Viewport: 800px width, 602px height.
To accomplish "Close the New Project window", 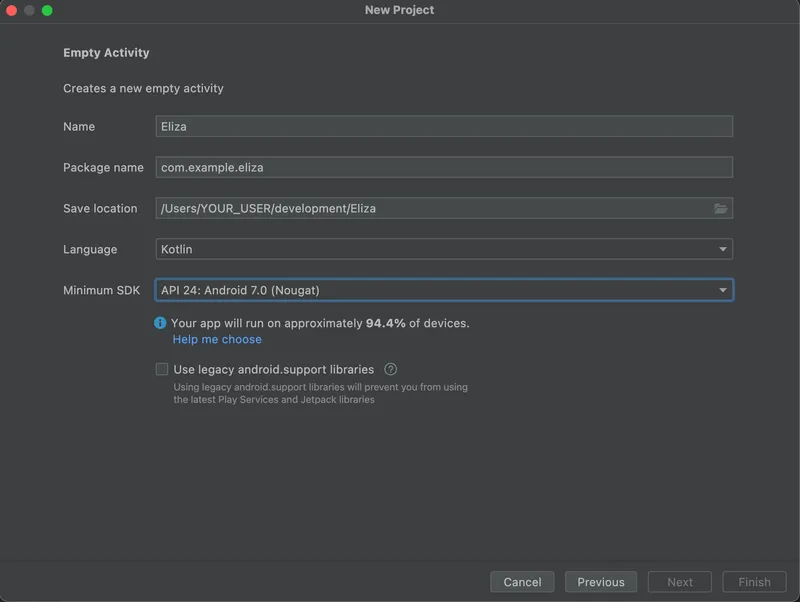I will point(11,10).
